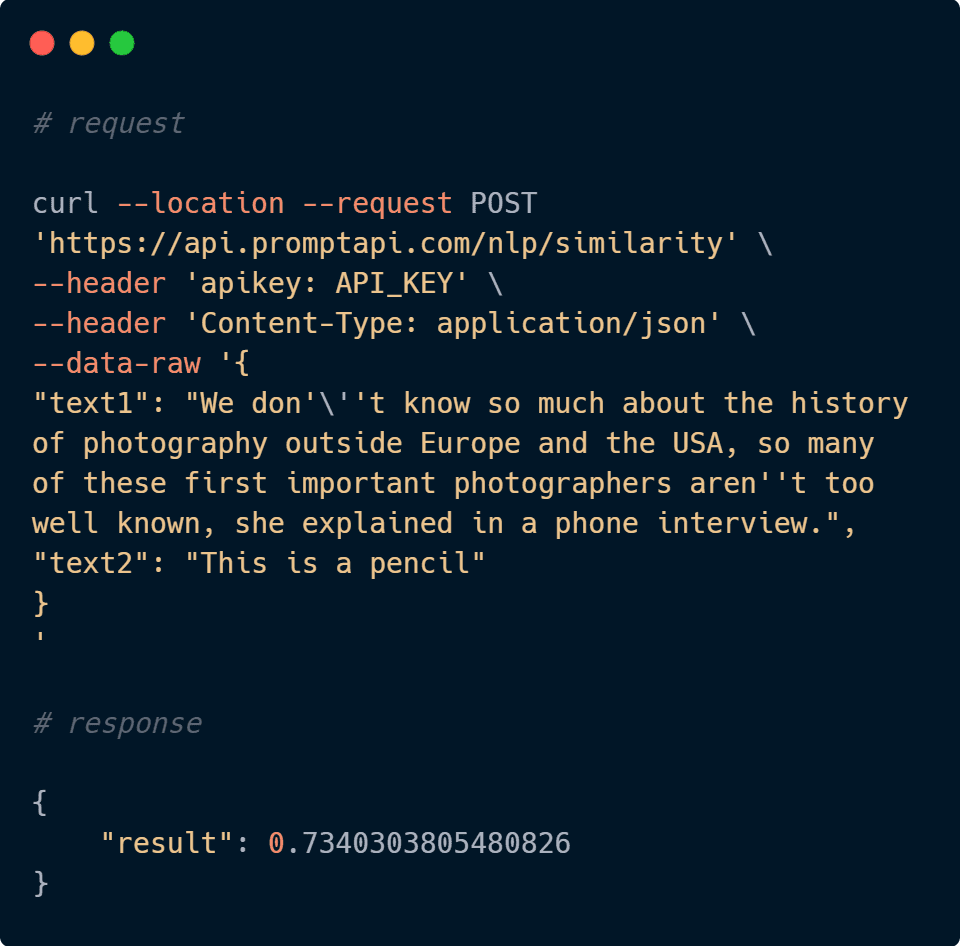Image resolution: width=960 pixels, height=946 pixels.
Task: Click the POST method keyword
Action: click(x=503, y=203)
